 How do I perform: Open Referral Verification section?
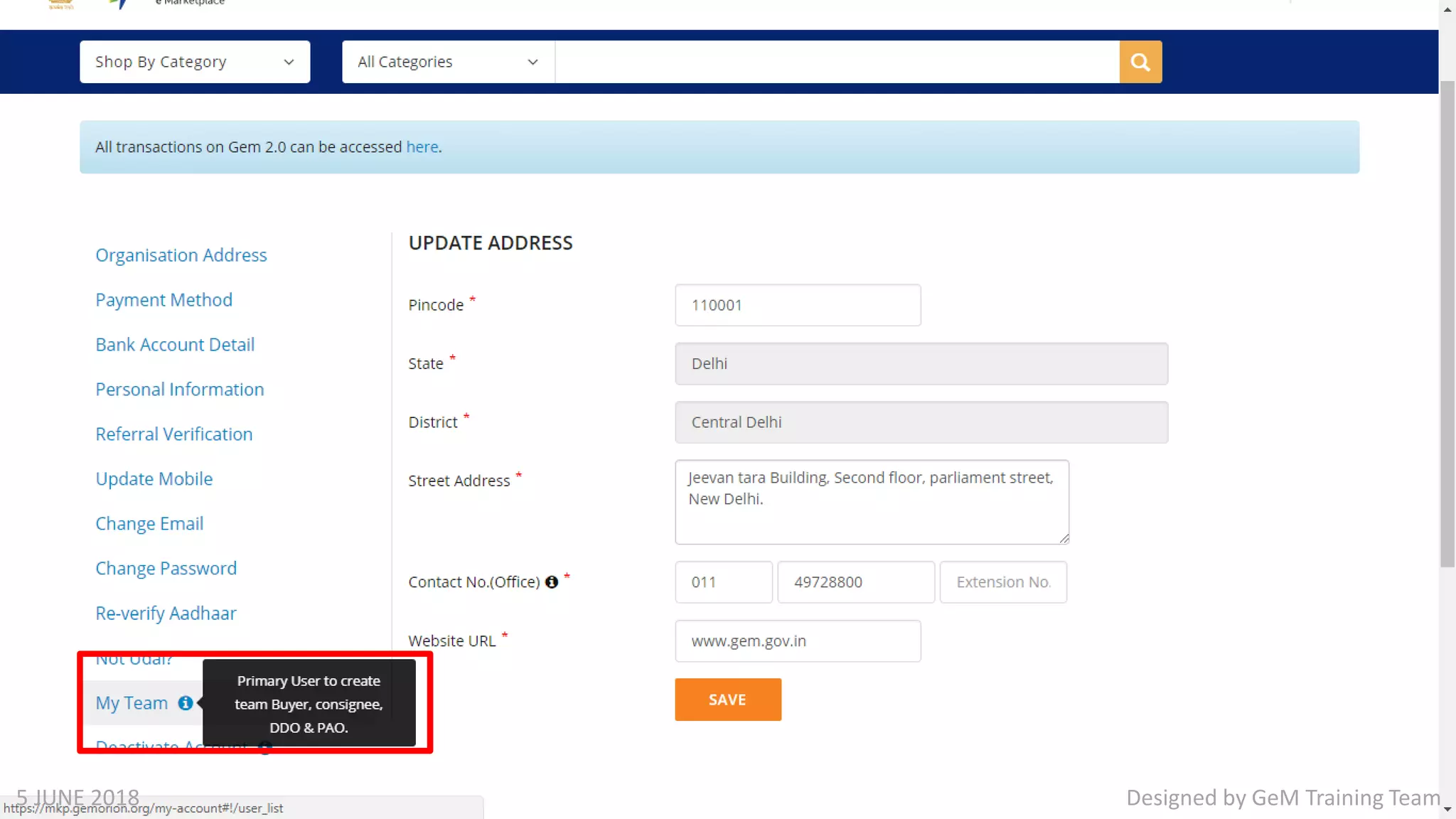[173, 434]
